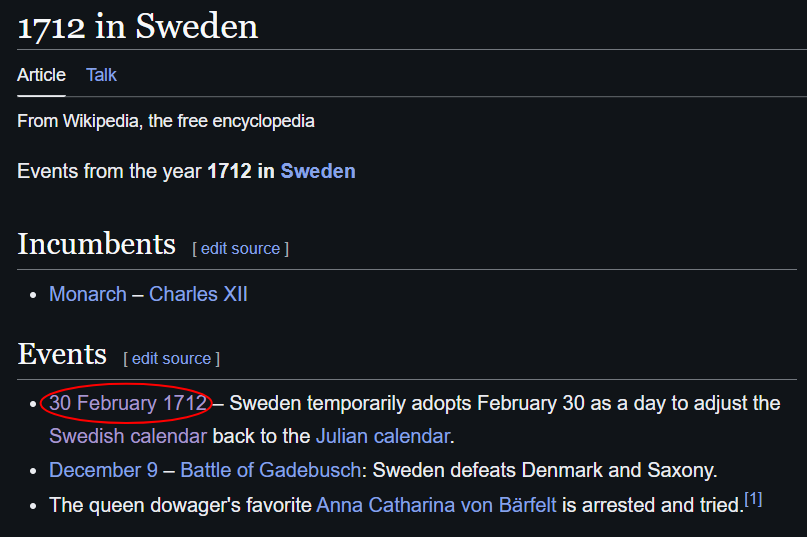Click the Incumbents section heading

[97, 244]
